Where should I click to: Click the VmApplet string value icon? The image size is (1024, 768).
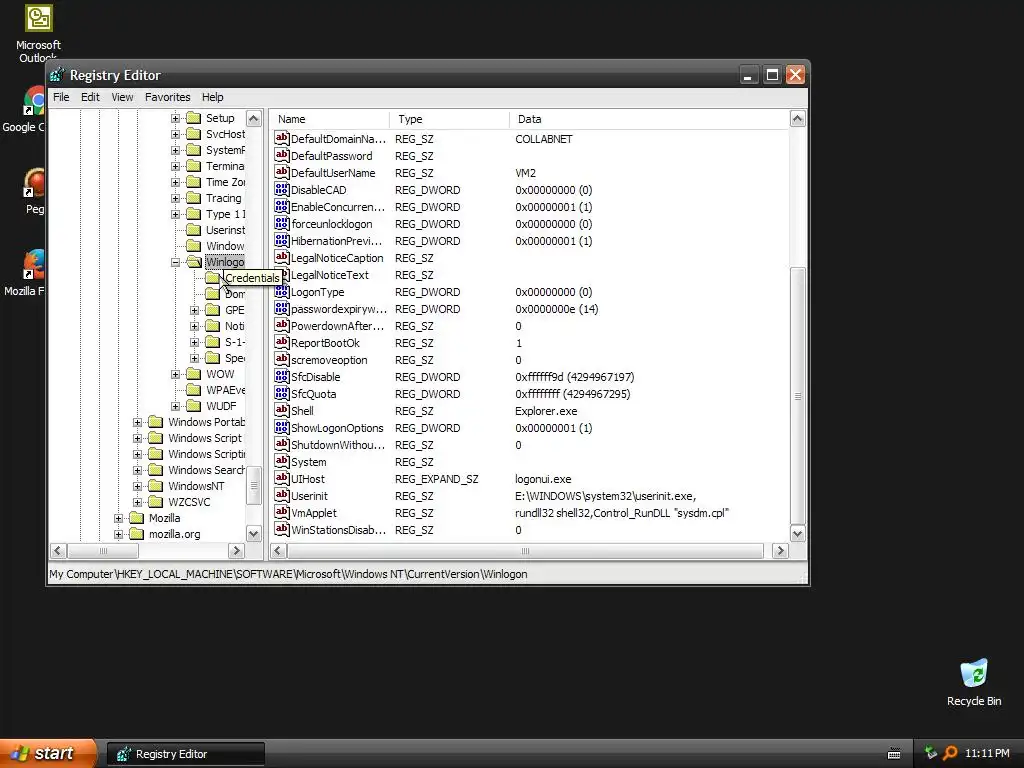[x=281, y=512]
